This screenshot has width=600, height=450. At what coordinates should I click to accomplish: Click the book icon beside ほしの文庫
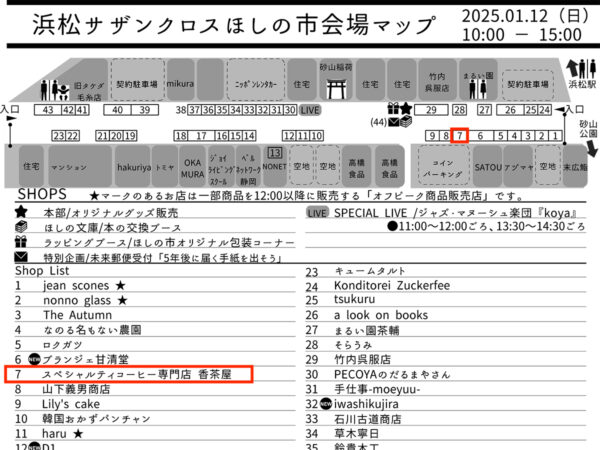click(21, 227)
